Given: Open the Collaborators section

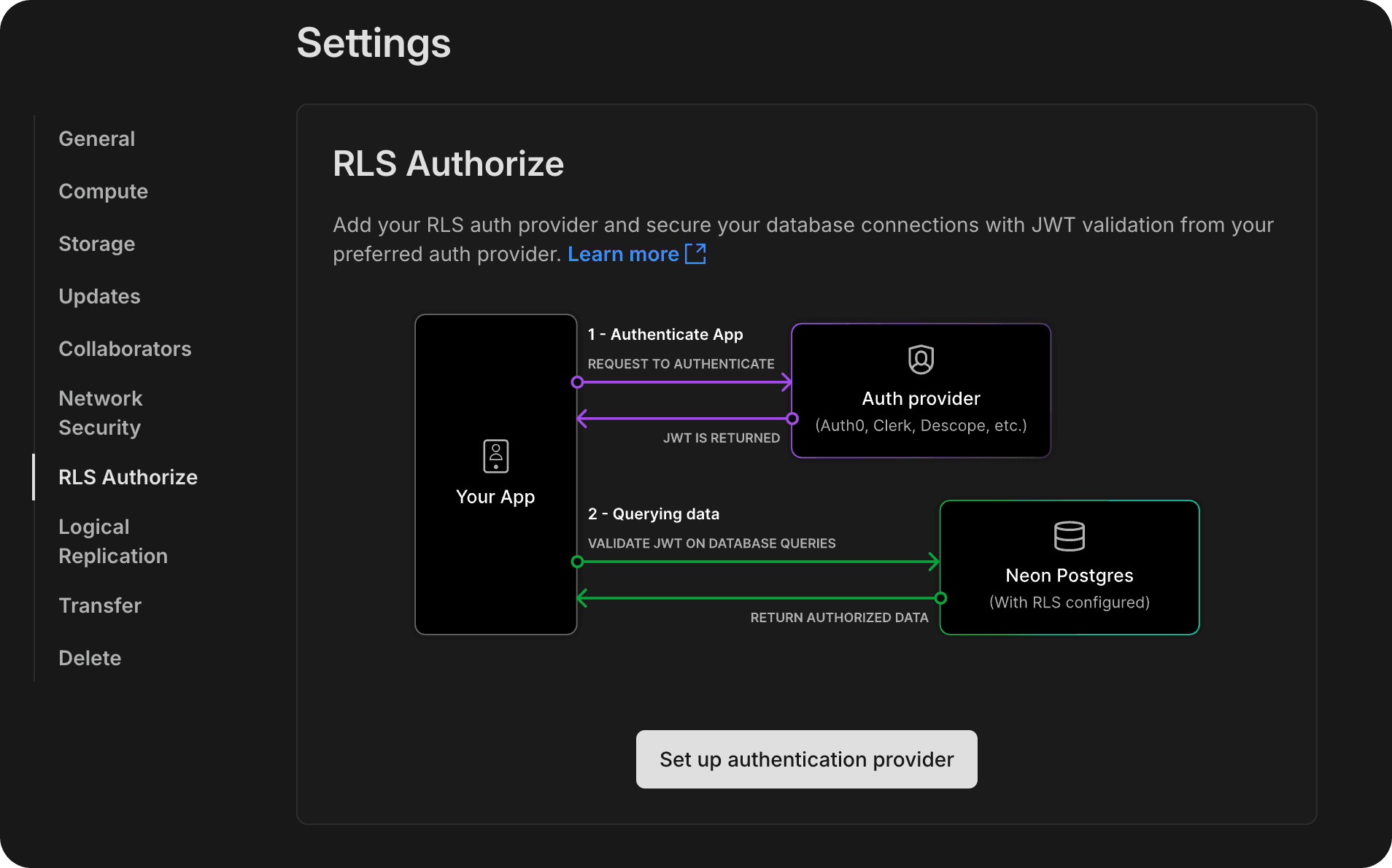Looking at the screenshot, I should 125,349.
